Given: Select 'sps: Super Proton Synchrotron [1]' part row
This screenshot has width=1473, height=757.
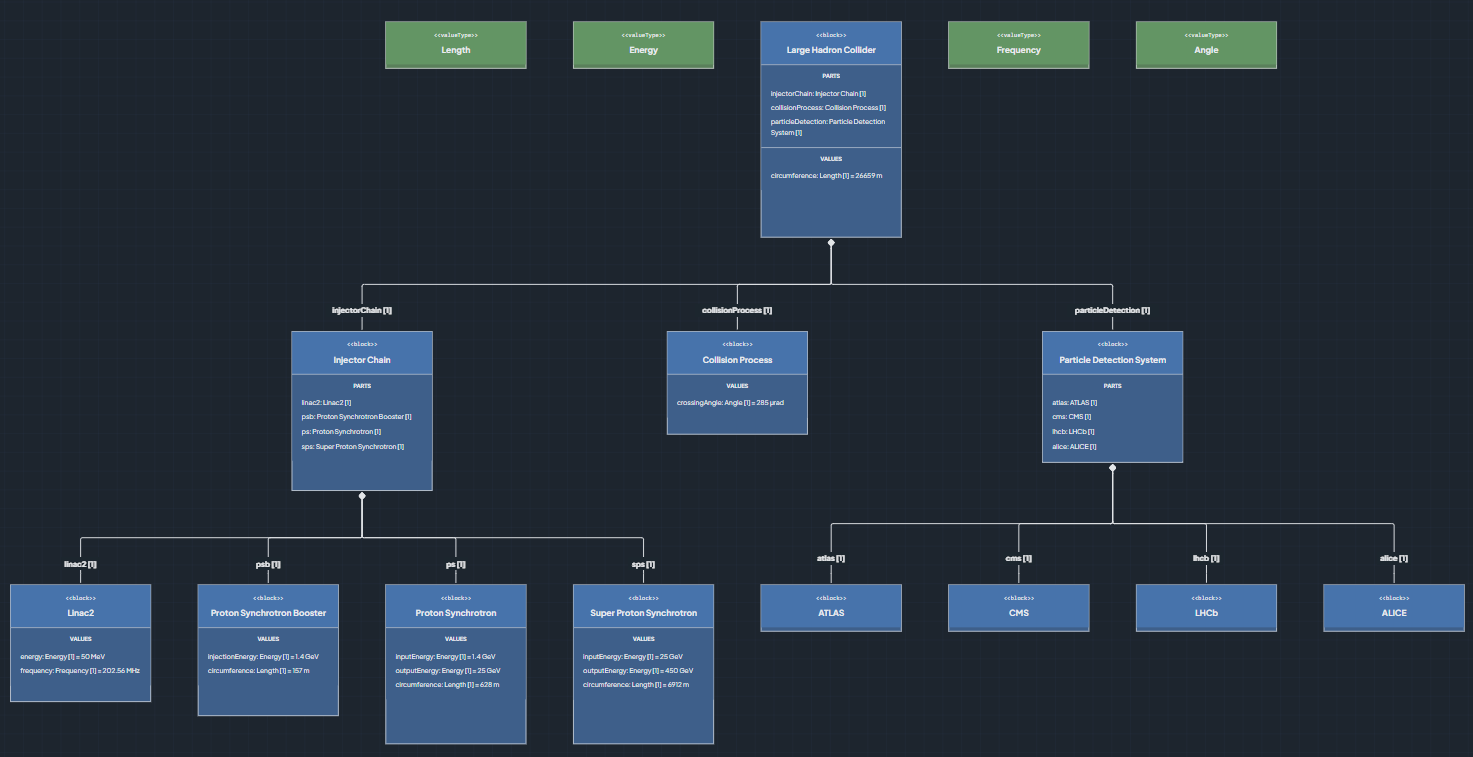Looking at the screenshot, I should click(x=352, y=446).
